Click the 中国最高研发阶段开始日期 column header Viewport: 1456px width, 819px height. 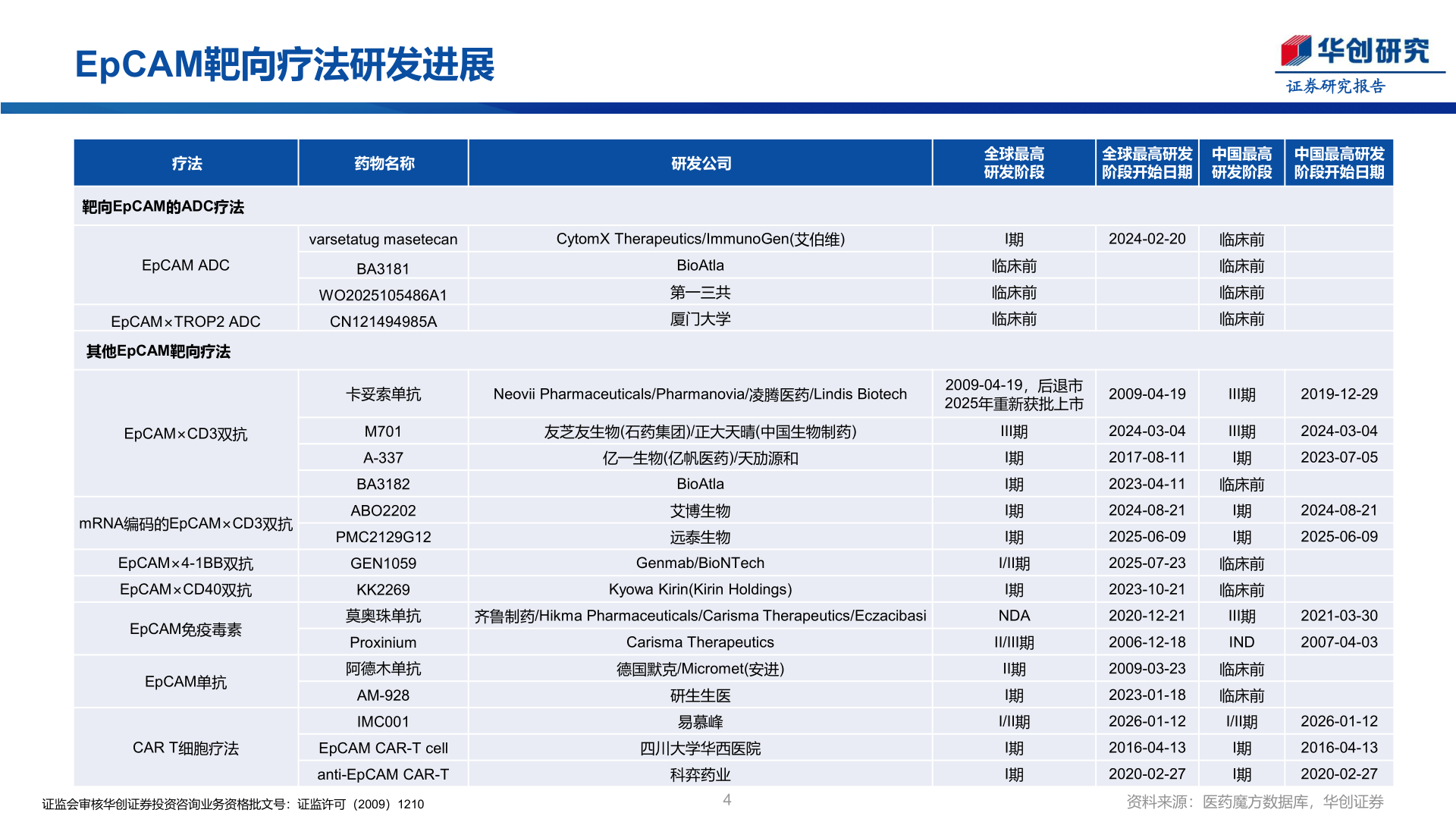pyautogui.click(x=1339, y=163)
